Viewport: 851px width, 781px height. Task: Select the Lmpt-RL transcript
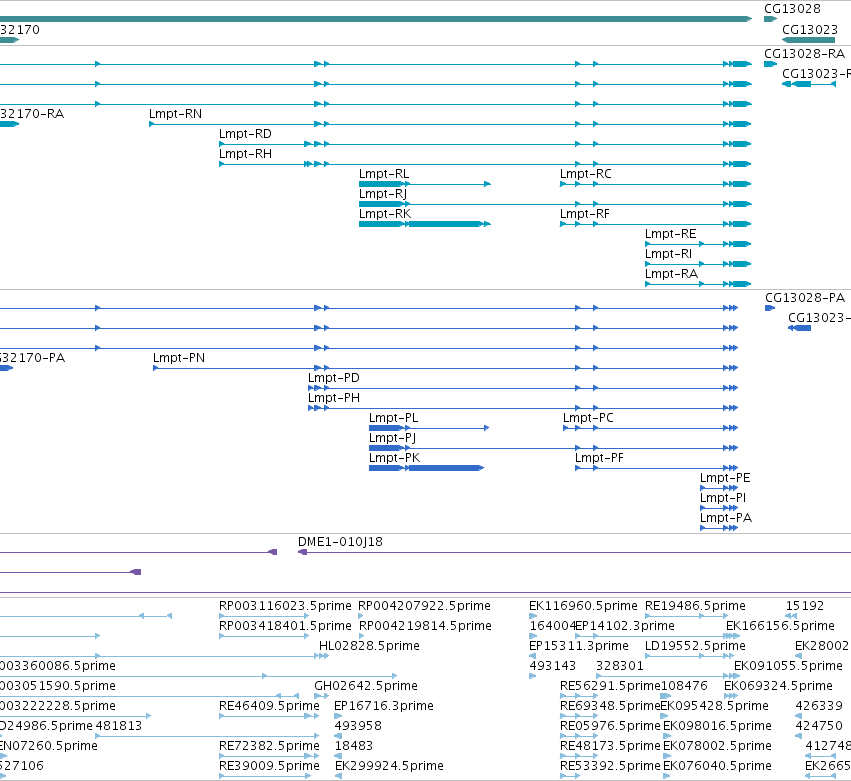(425, 184)
